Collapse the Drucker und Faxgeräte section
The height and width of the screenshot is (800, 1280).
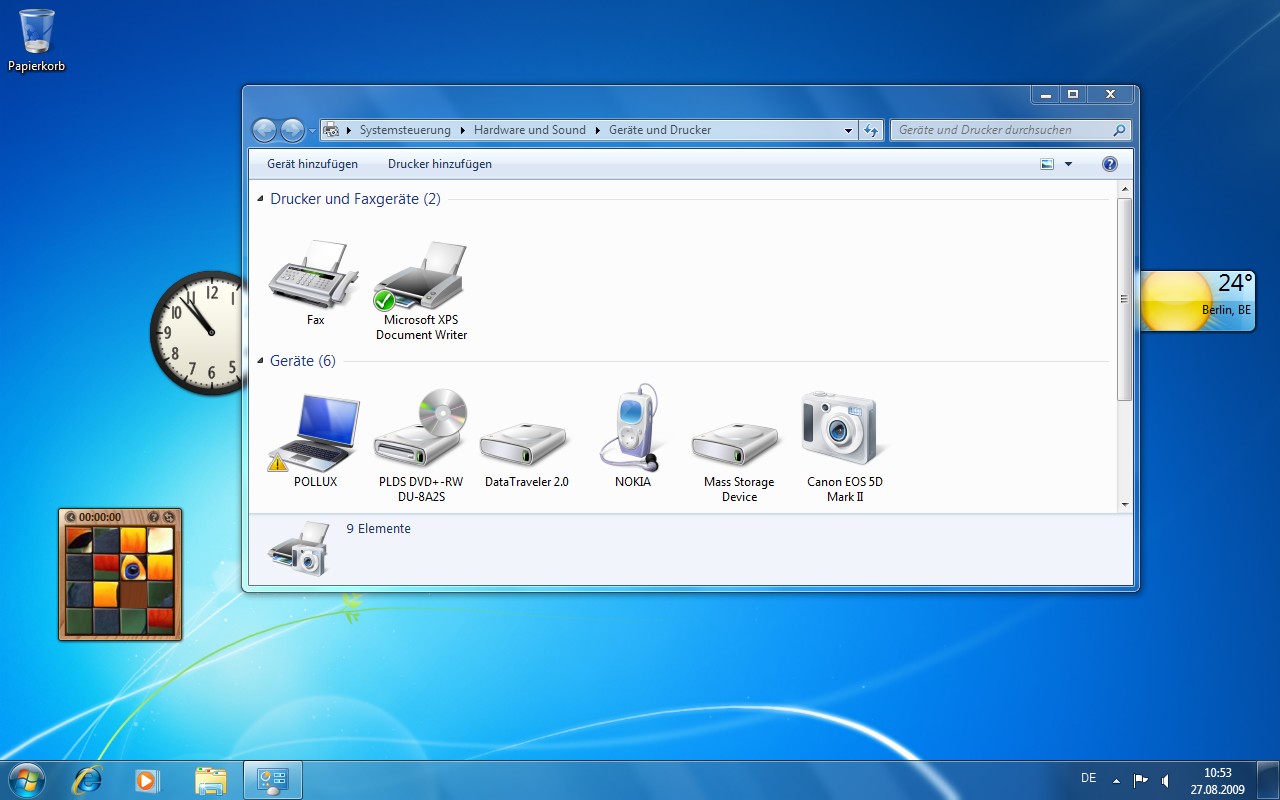coord(261,199)
